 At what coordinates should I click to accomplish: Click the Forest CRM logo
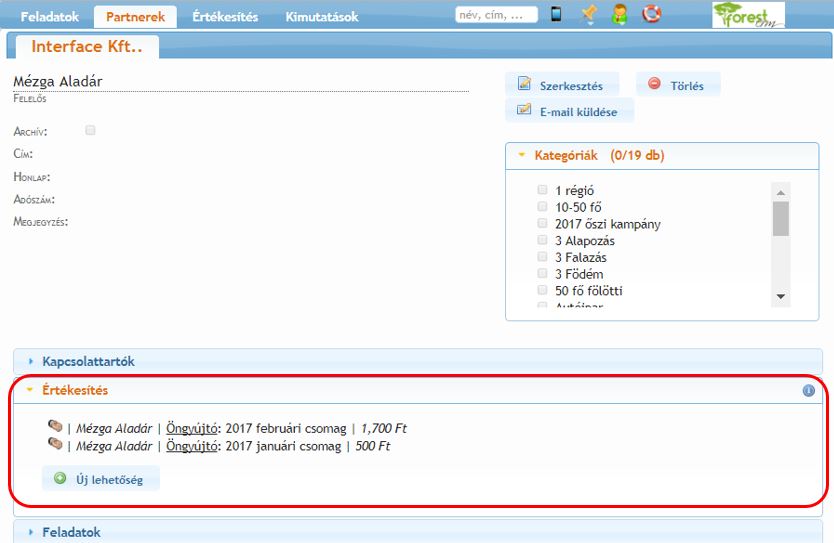tap(748, 14)
